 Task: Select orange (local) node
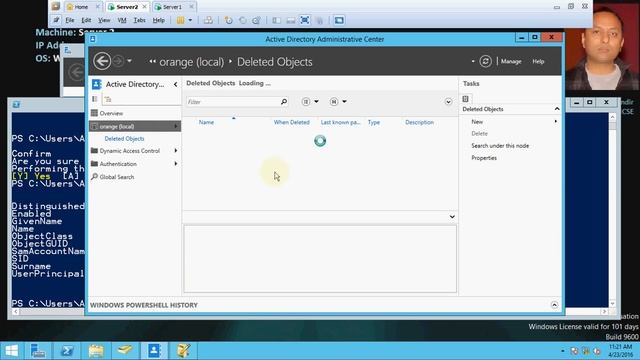135,126
